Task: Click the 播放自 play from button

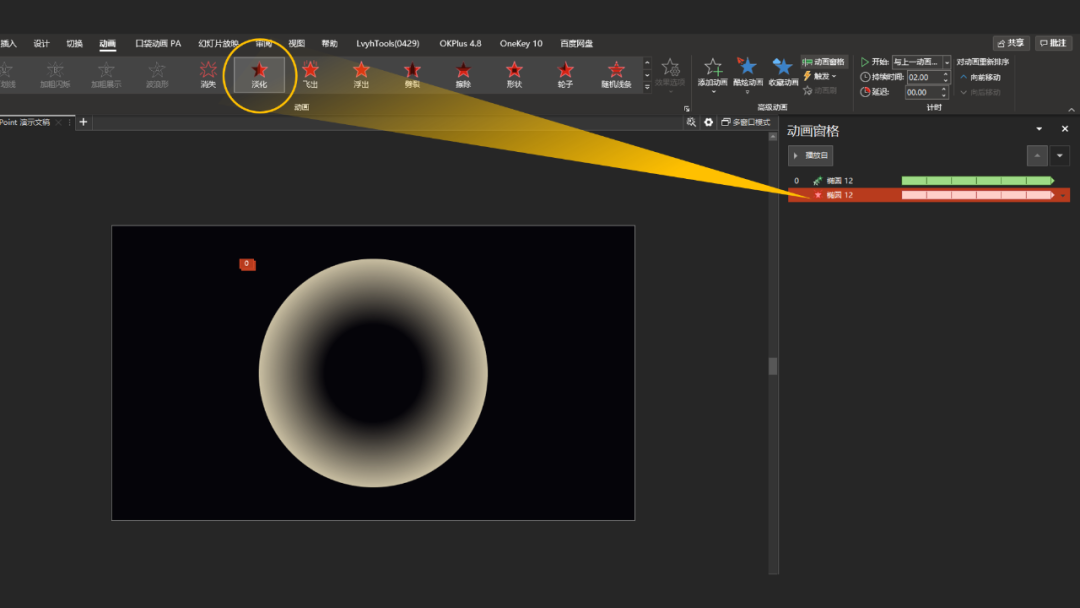Action: click(811, 156)
